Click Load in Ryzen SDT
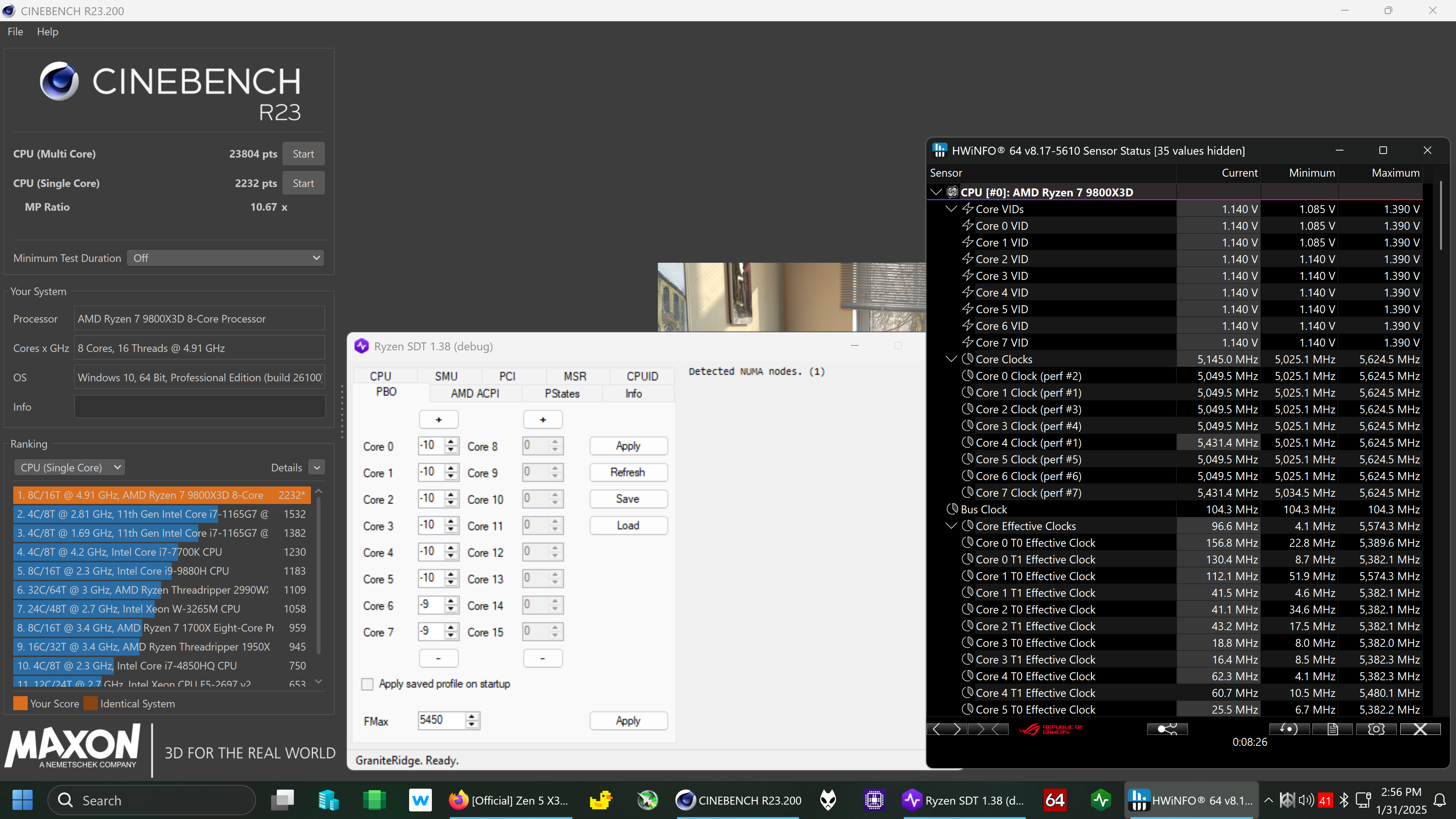The image size is (1456, 819). [628, 525]
